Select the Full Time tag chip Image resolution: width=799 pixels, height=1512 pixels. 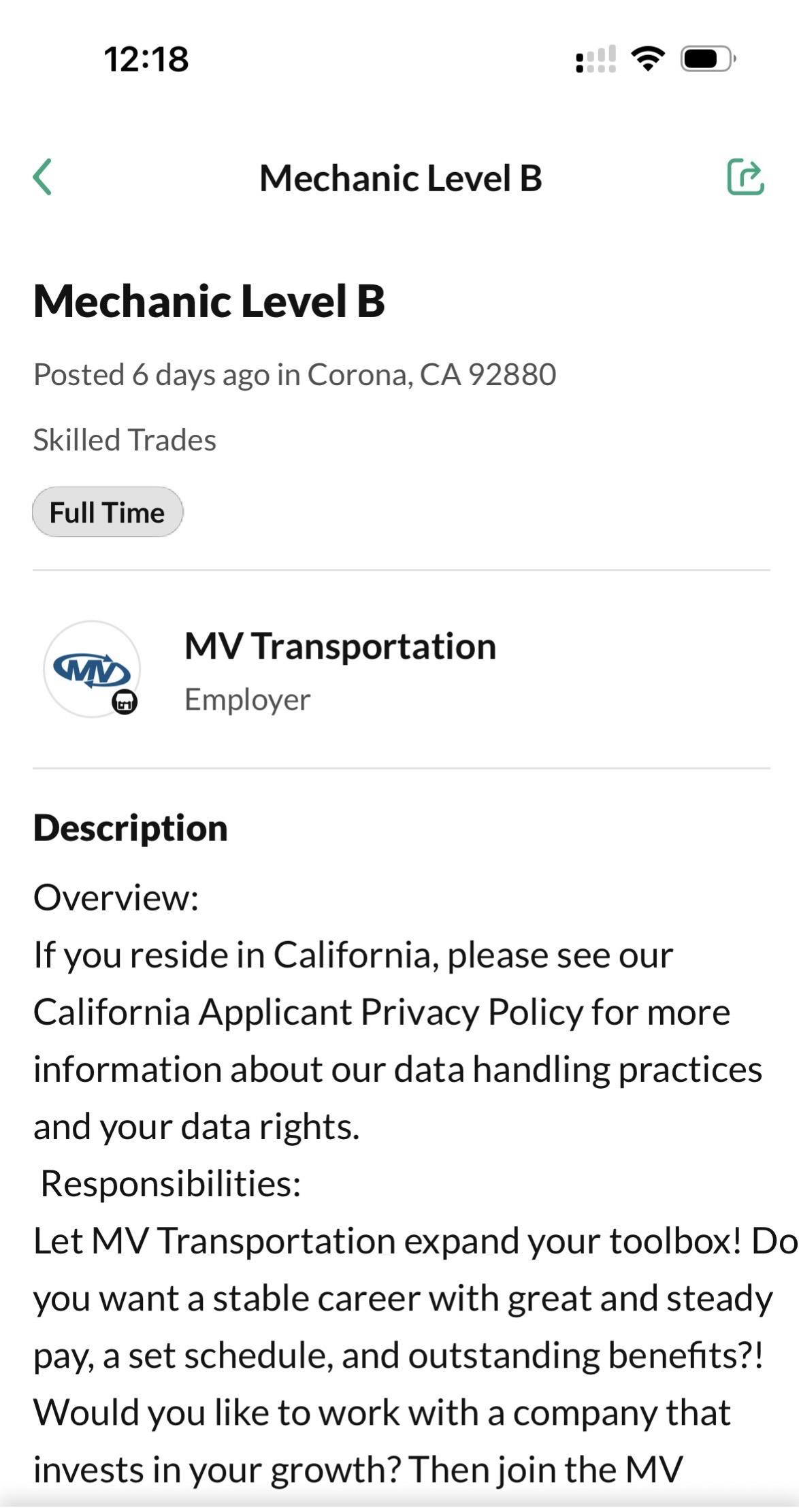click(108, 512)
